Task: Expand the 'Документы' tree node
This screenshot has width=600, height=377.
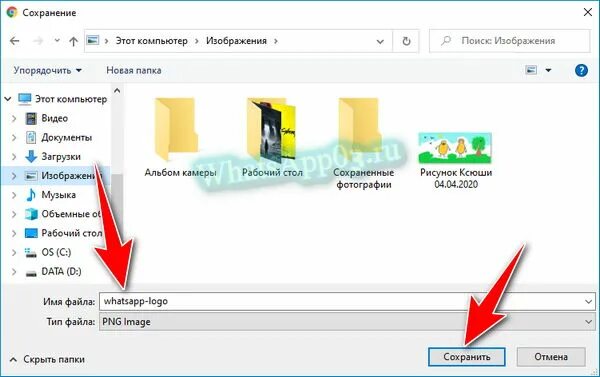Action: [14, 137]
